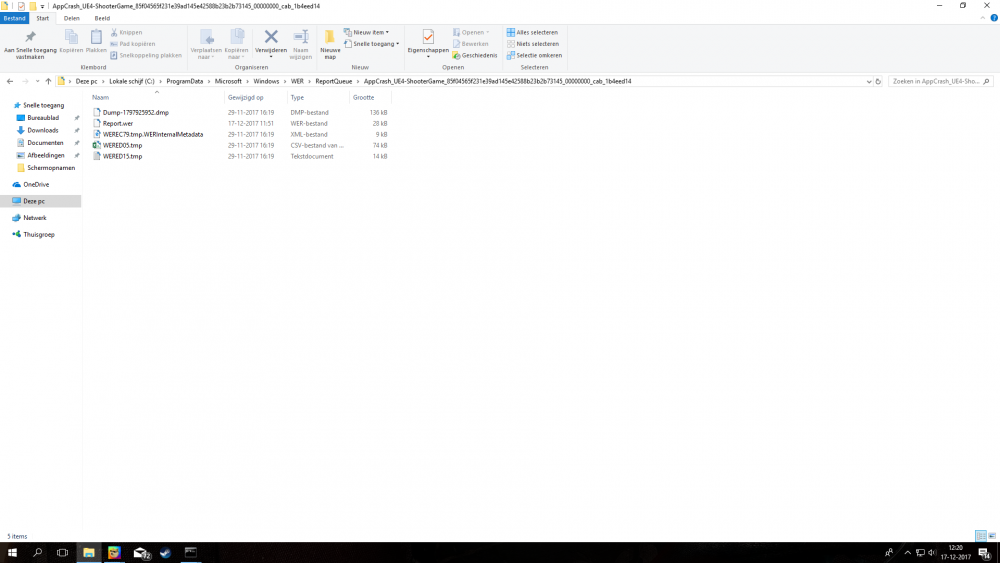Open Explorer help question-mark icon

coord(994,18)
